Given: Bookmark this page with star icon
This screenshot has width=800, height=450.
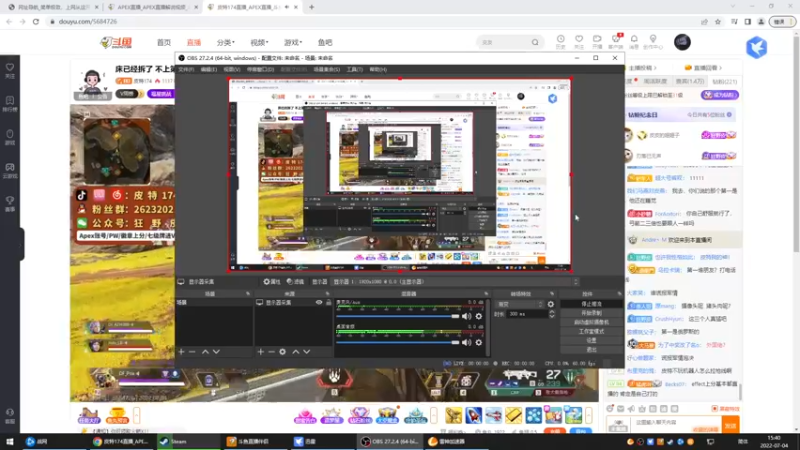Looking at the screenshot, I should click(x=718, y=21).
